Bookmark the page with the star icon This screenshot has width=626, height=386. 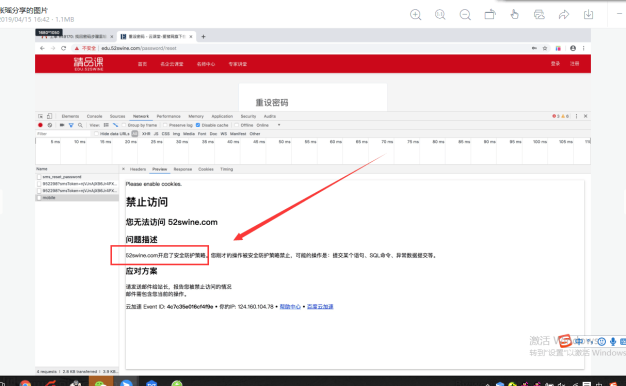point(545,48)
